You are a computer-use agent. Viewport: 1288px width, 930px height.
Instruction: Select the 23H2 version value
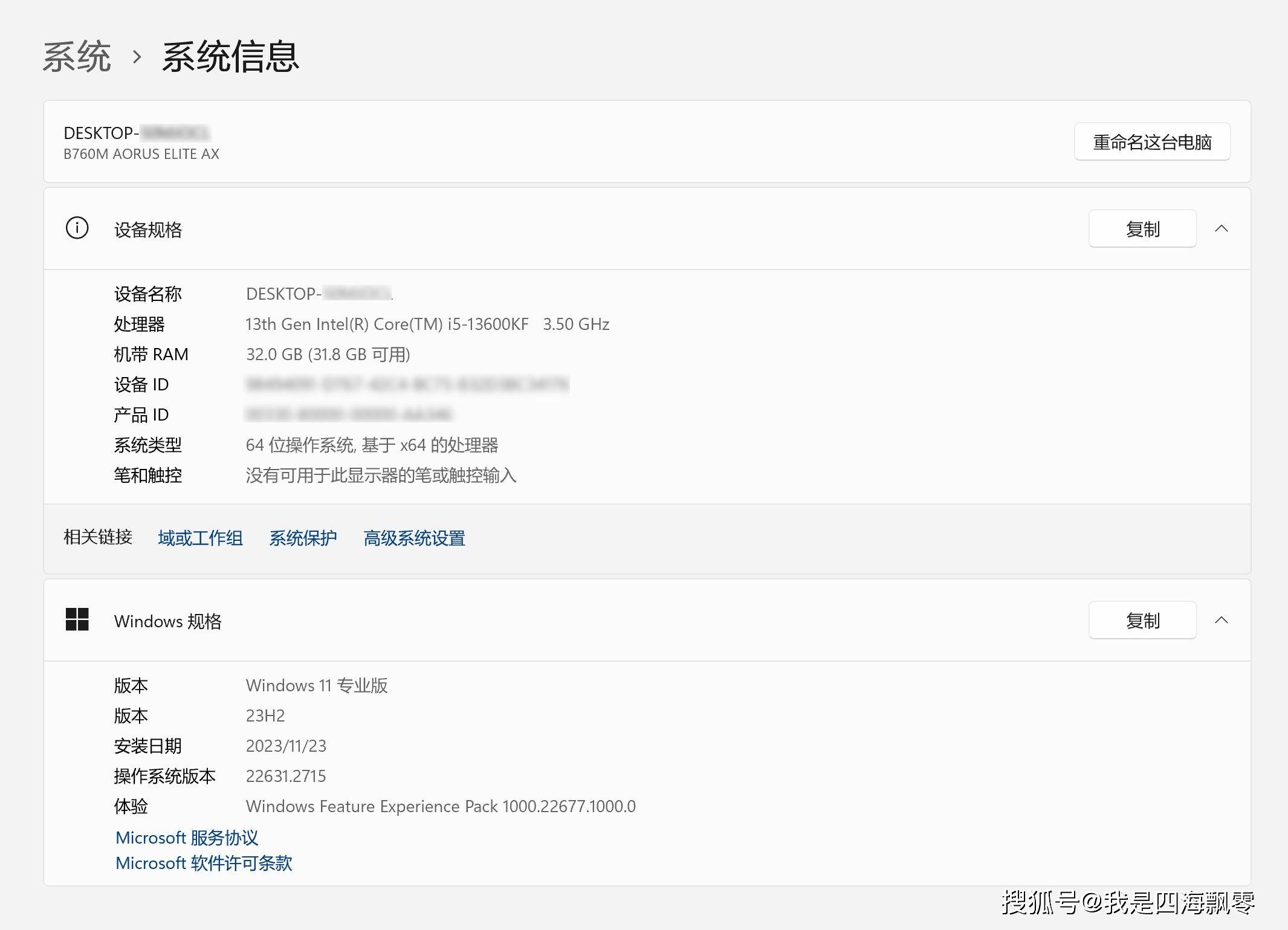[x=265, y=716]
